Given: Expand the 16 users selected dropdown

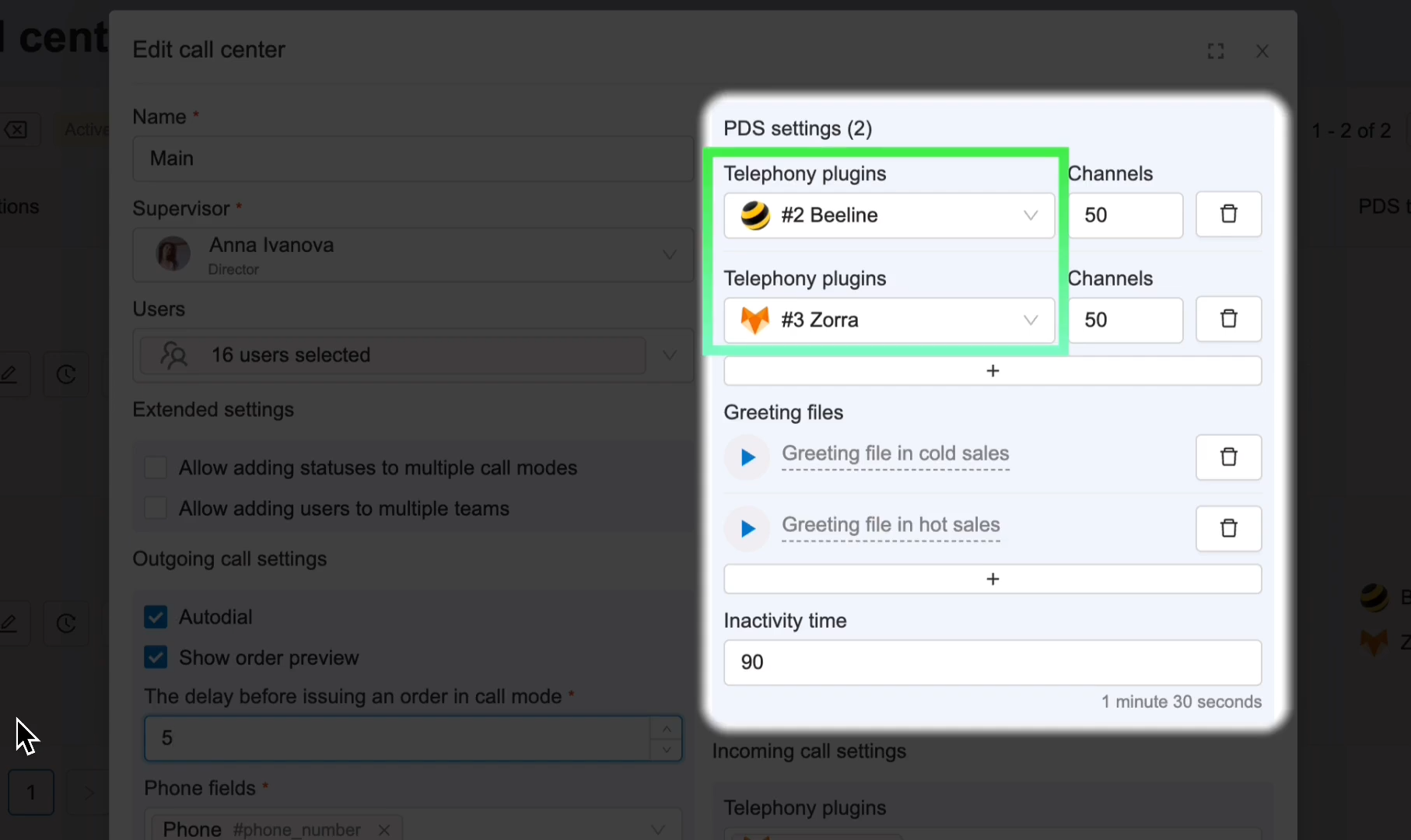Looking at the screenshot, I should [413, 355].
